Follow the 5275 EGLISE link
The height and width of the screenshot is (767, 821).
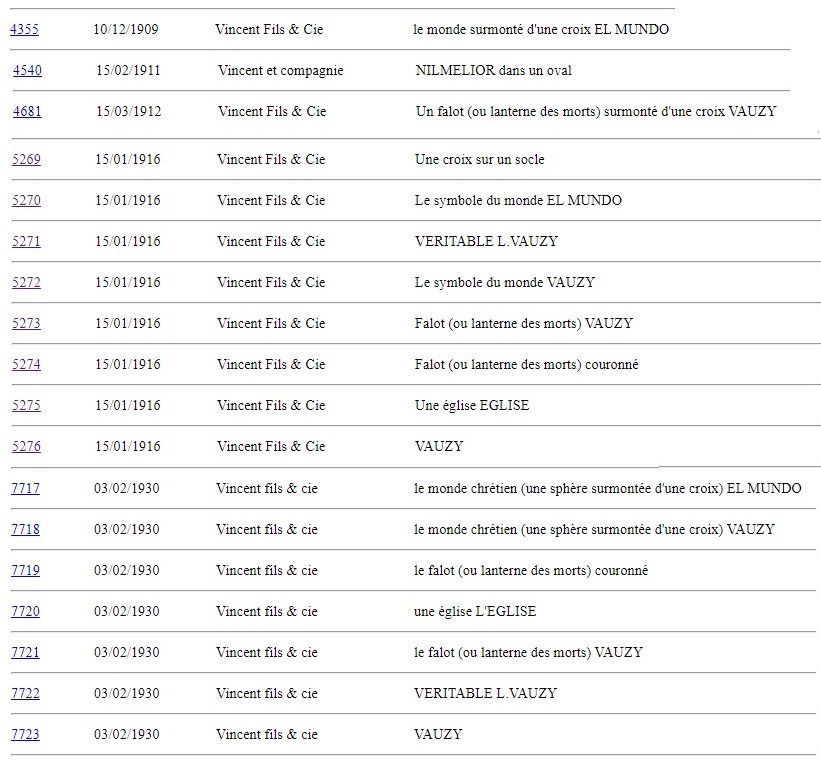coord(26,405)
